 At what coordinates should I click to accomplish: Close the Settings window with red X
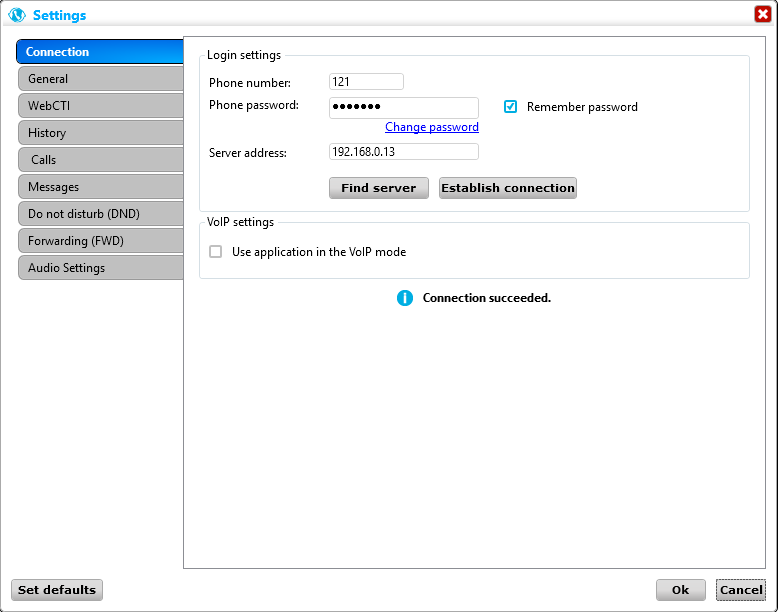coord(762,14)
